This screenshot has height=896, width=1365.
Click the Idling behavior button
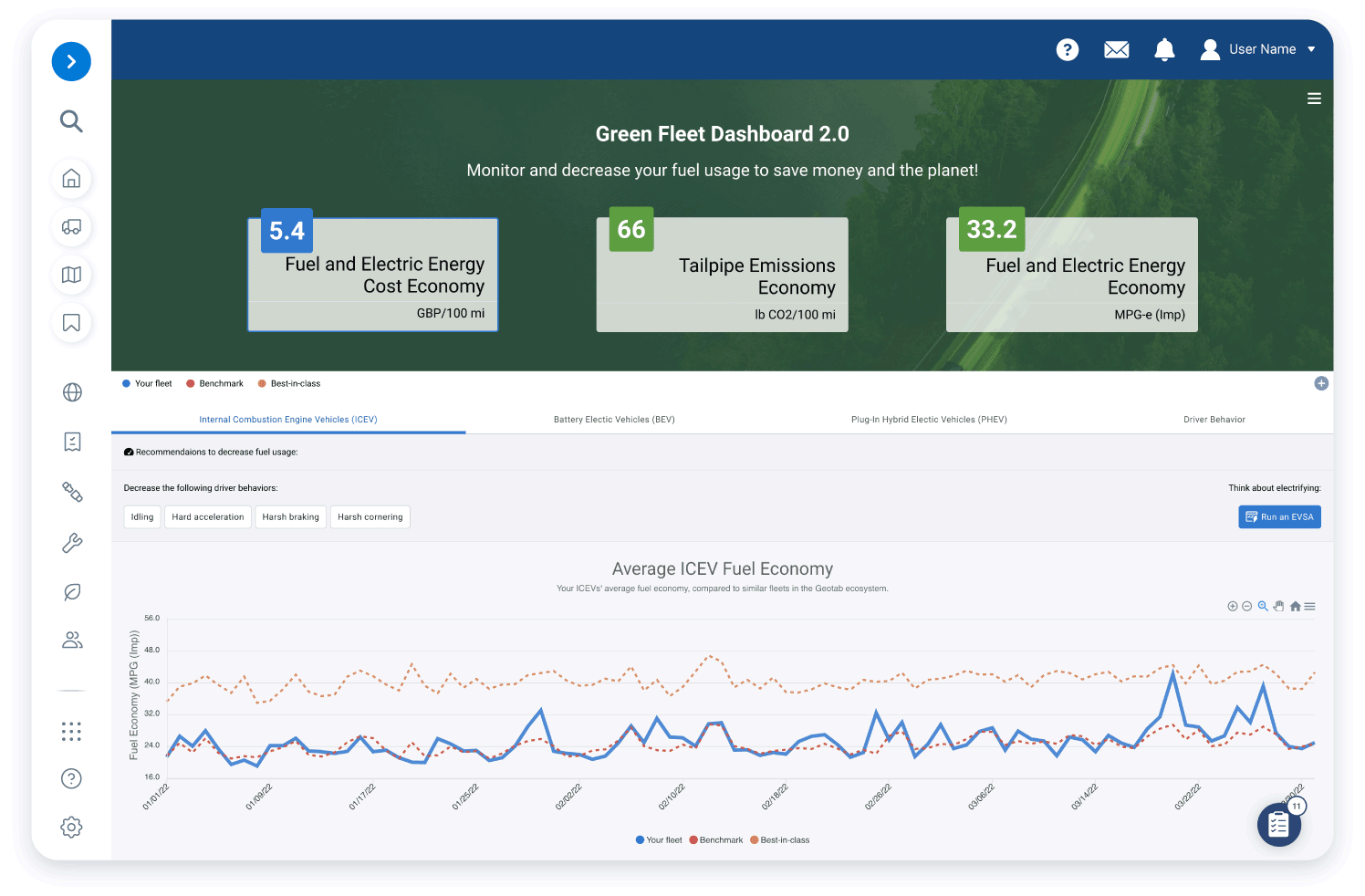point(142,517)
